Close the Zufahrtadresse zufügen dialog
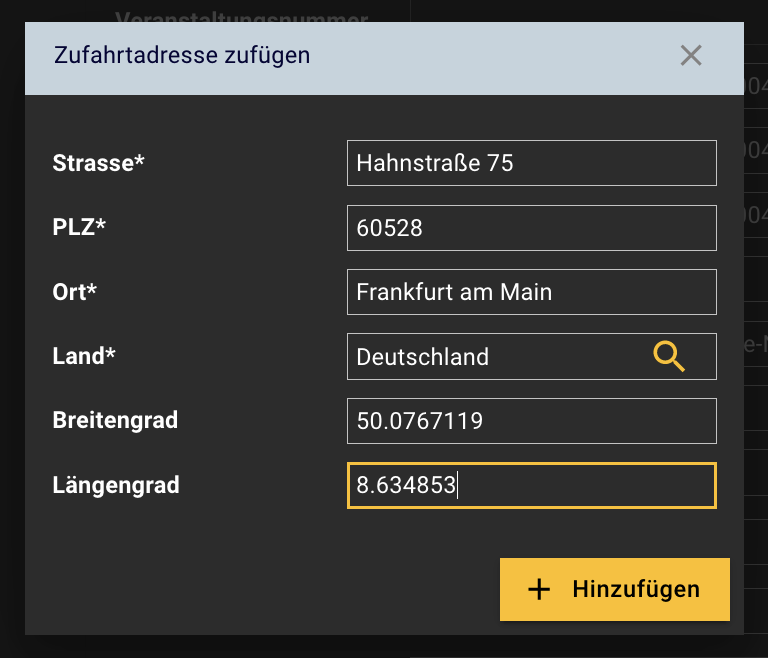This screenshot has height=658, width=768. click(x=690, y=55)
